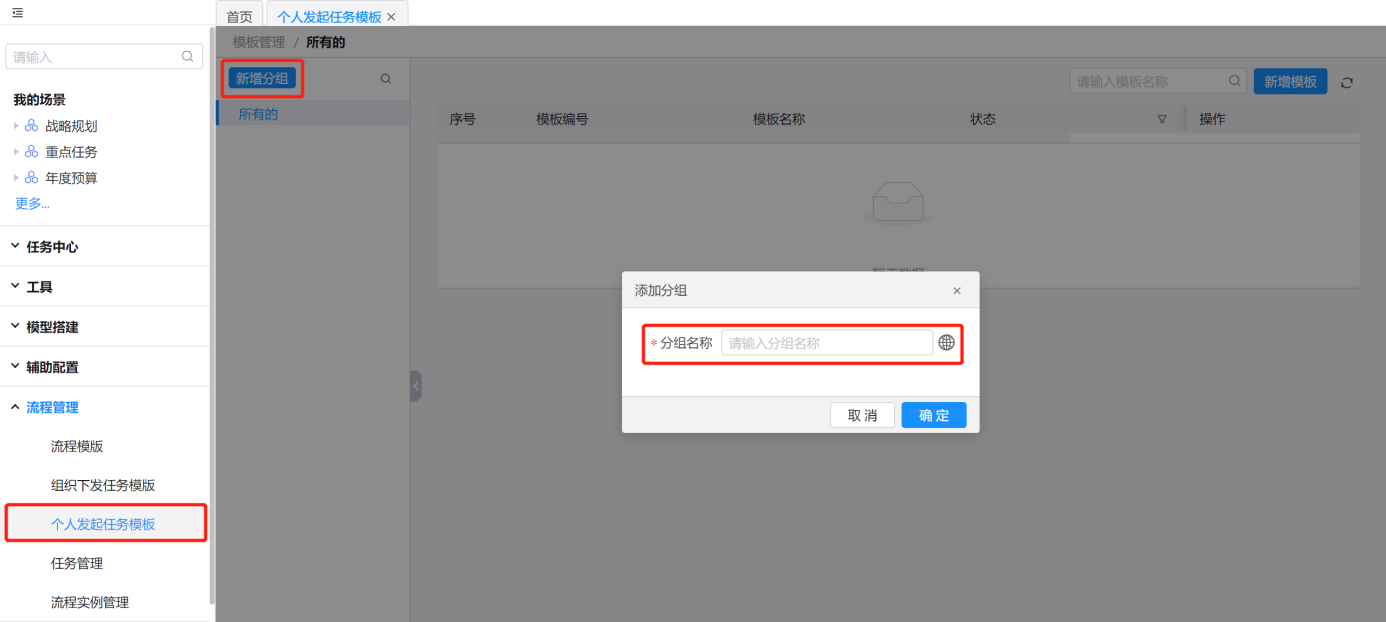Collapse the left panel using the splitter handle
The height and width of the screenshot is (622, 1386).
click(416, 386)
